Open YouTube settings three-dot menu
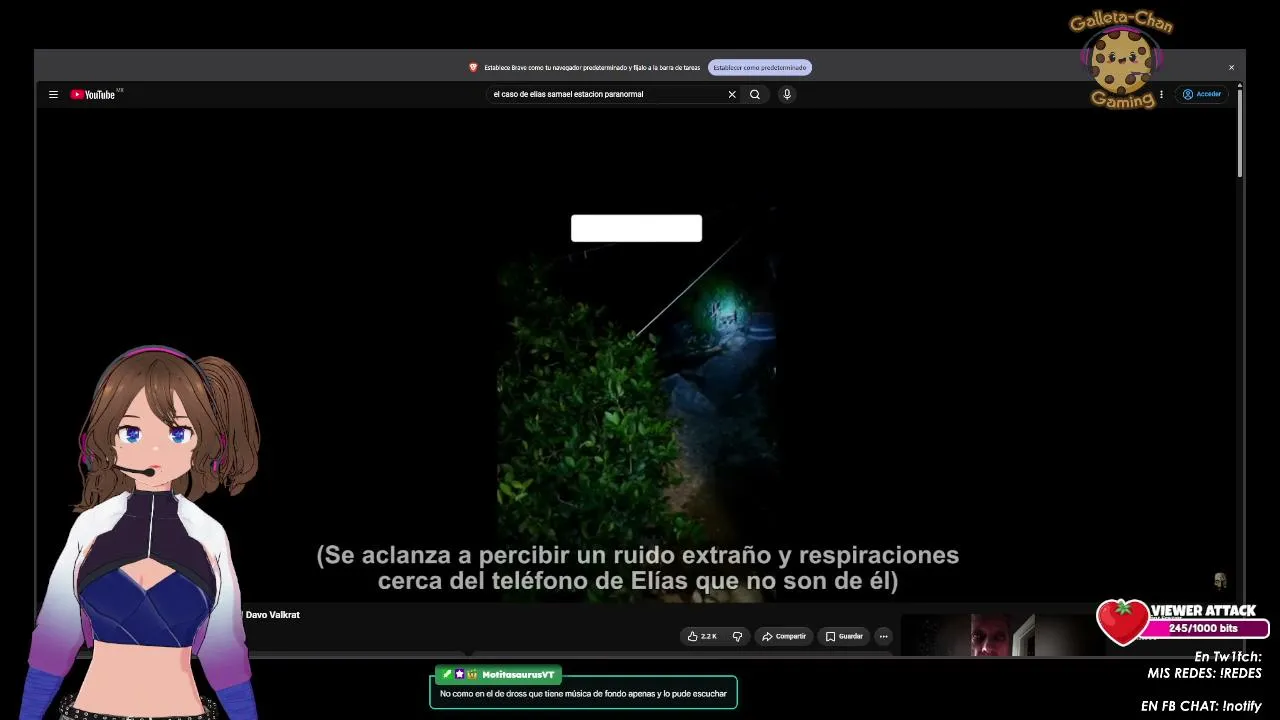 coord(1161,94)
